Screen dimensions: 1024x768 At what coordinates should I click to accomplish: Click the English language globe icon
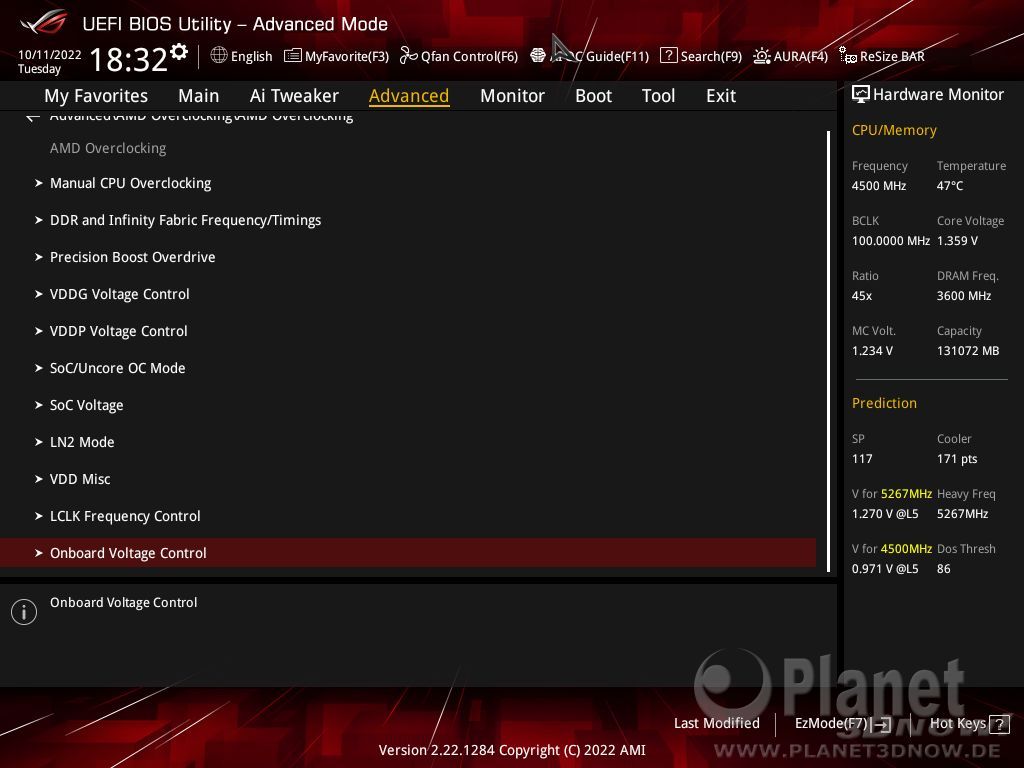tap(219, 55)
